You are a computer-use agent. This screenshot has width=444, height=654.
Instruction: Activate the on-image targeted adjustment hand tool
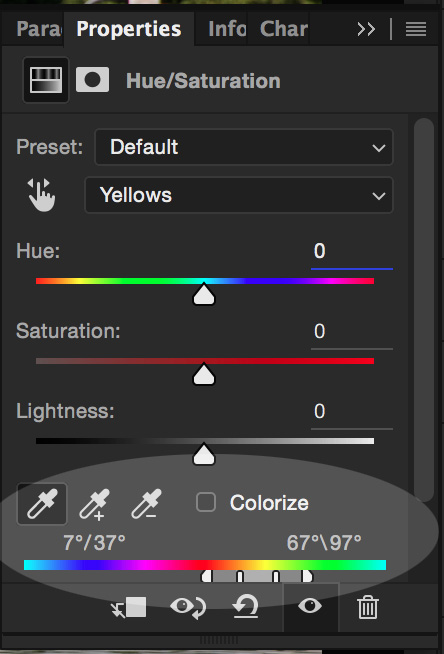pyautogui.click(x=41, y=195)
